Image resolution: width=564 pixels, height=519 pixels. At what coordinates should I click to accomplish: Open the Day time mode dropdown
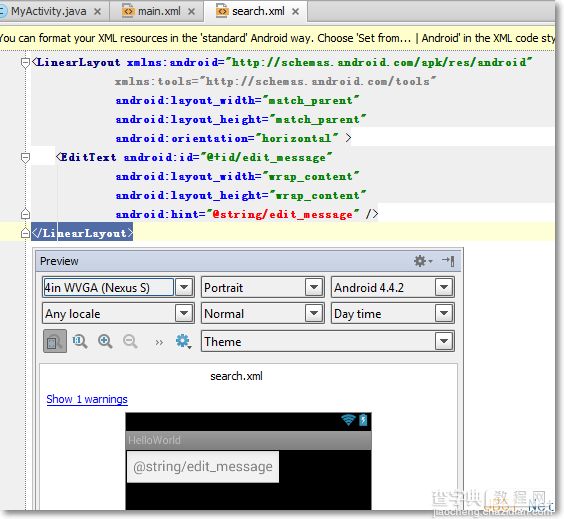[x=392, y=314]
